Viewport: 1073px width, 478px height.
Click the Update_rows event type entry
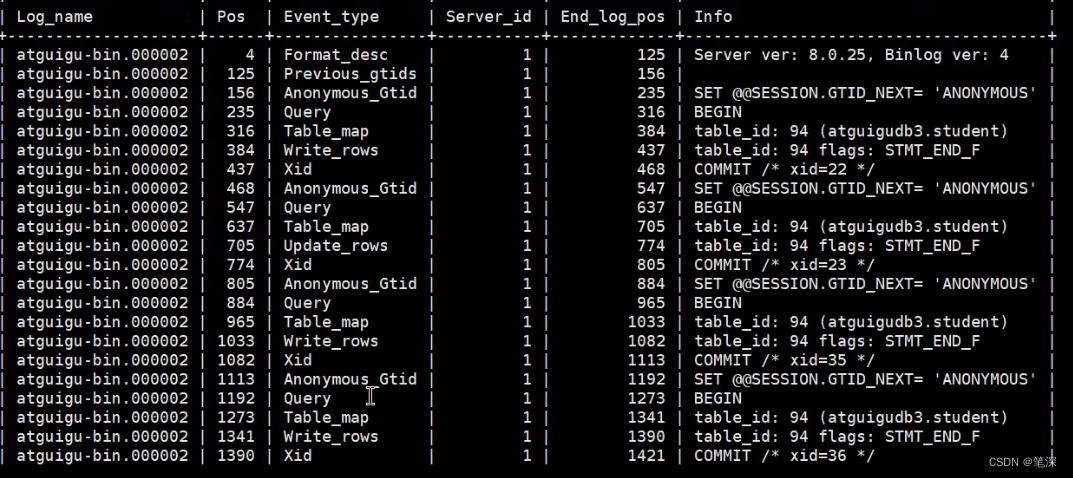(335, 246)
